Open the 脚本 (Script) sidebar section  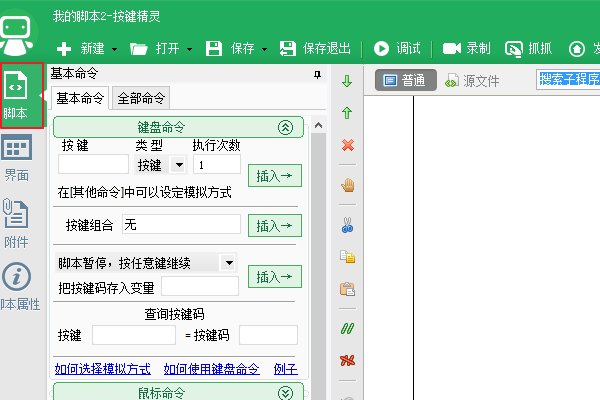[21, 95]
